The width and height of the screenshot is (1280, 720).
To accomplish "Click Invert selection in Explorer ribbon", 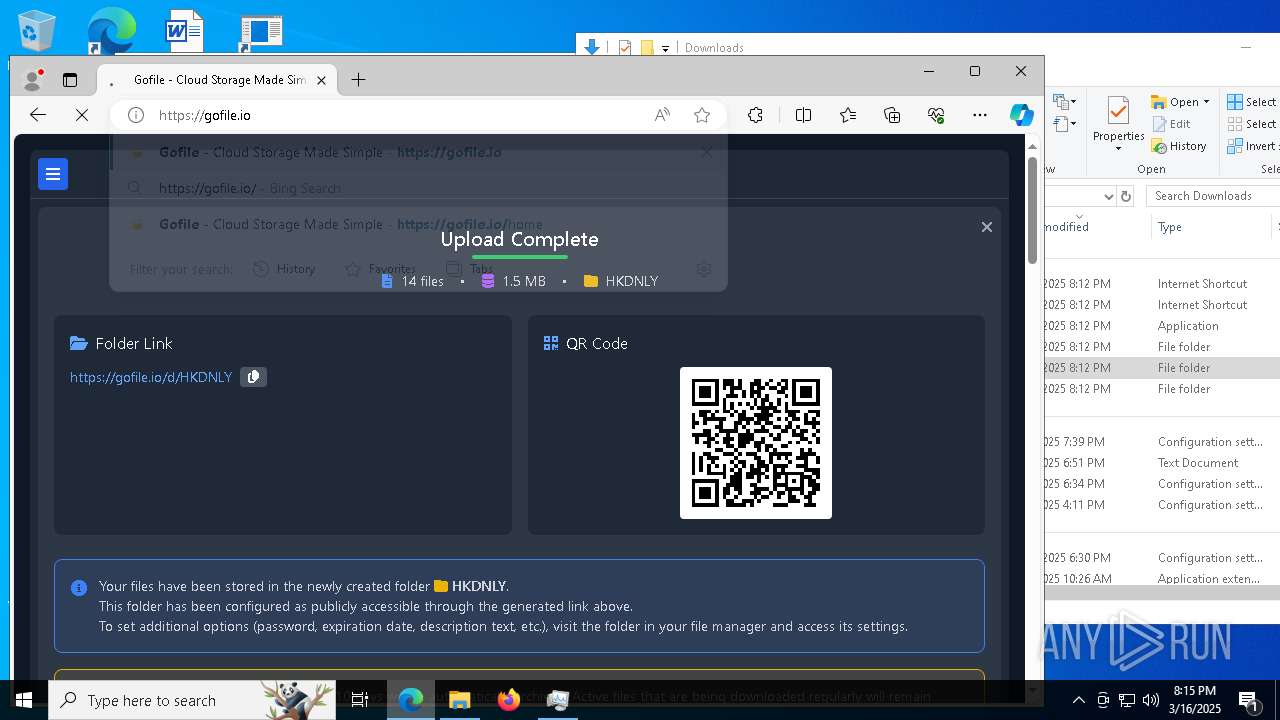I will [1253, 146].
